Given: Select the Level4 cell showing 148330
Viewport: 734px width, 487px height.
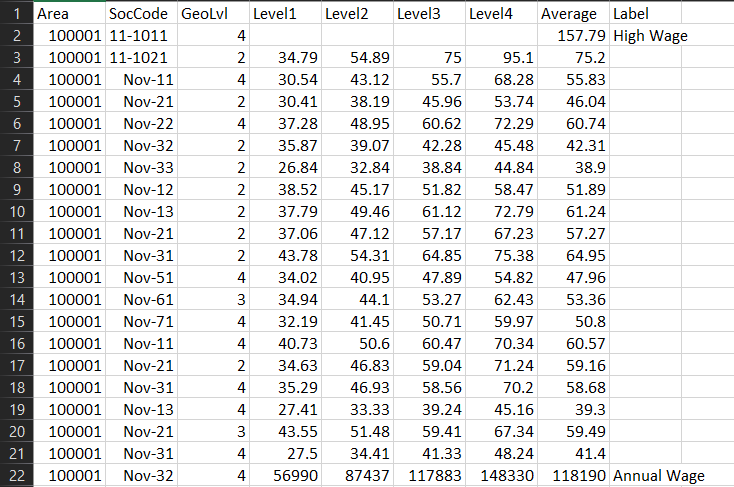Looking at the screenshot, I should (500, 476).
